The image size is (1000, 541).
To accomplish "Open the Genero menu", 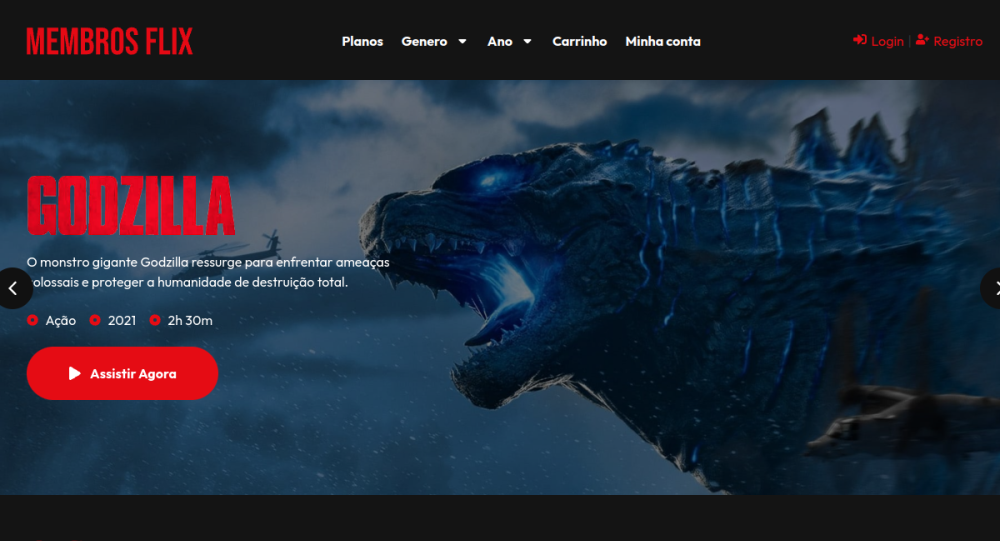I will [424, 41].
